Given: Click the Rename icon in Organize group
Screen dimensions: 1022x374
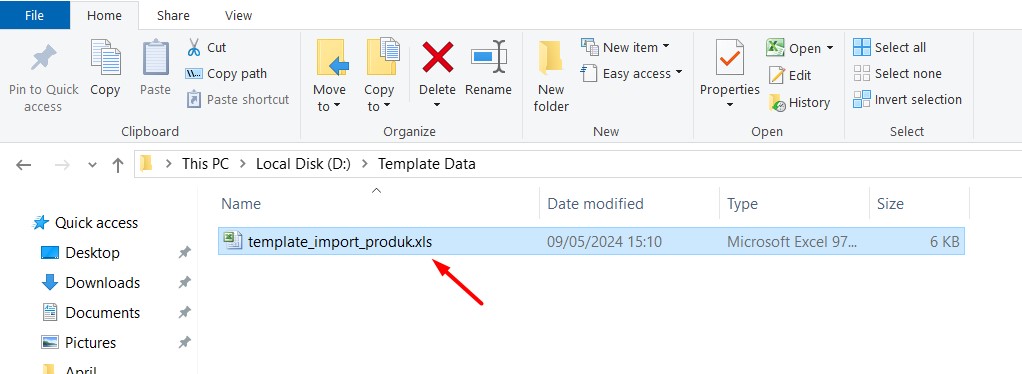Looking at the screenshot, I should 488,57.
